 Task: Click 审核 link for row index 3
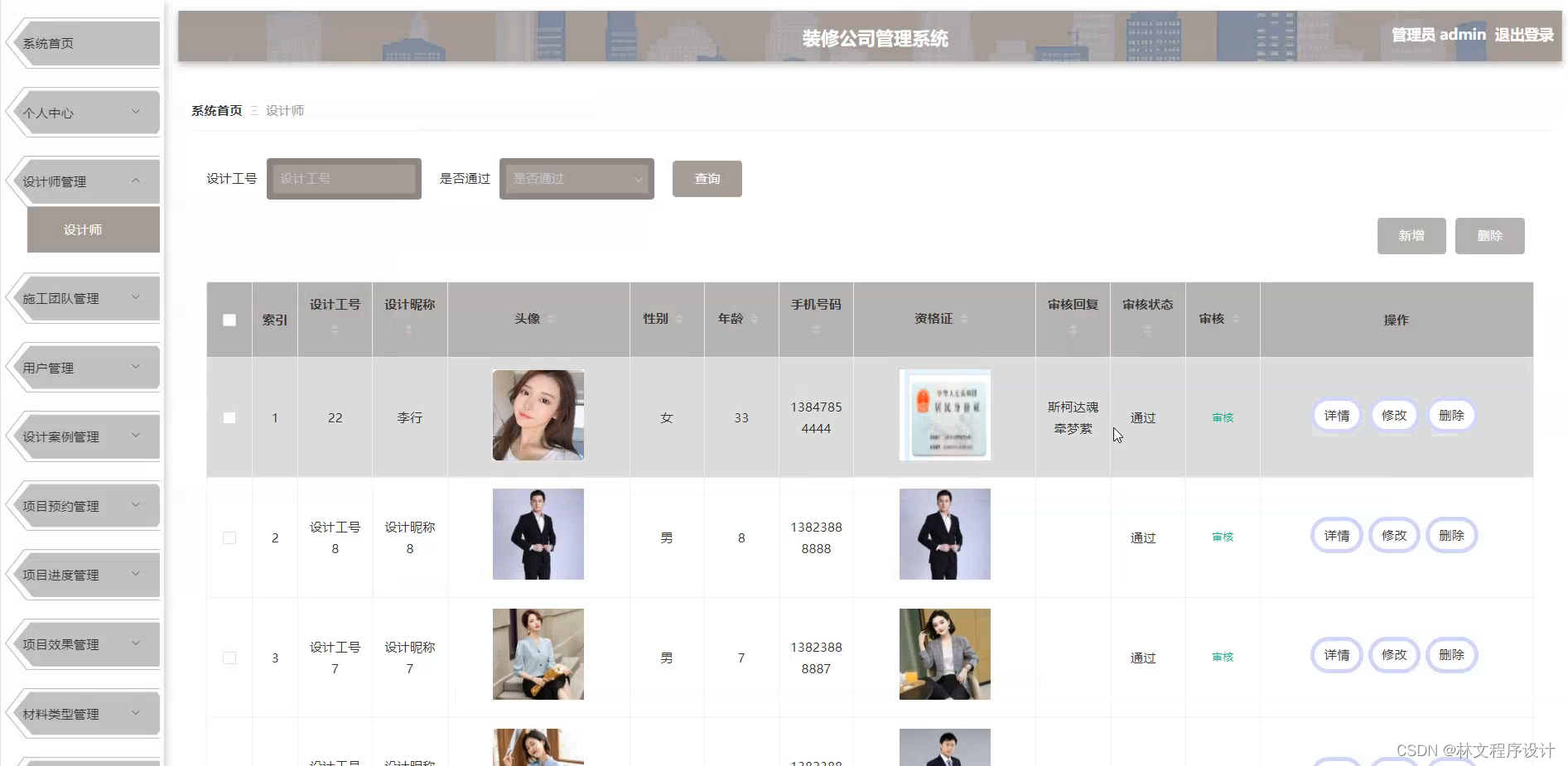[x=1223, y=657]
